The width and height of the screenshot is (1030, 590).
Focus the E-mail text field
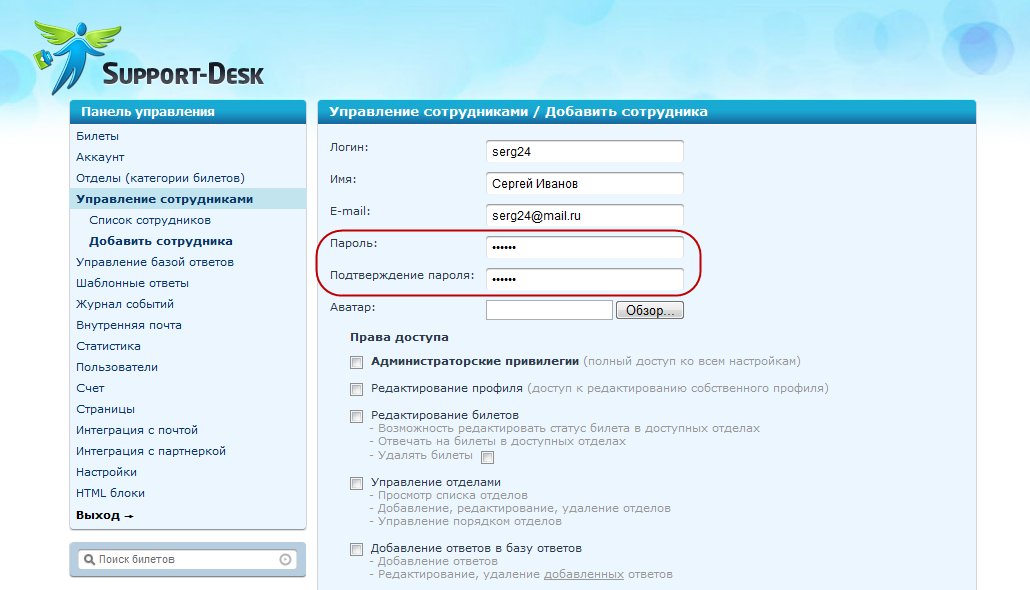point(584,215)
